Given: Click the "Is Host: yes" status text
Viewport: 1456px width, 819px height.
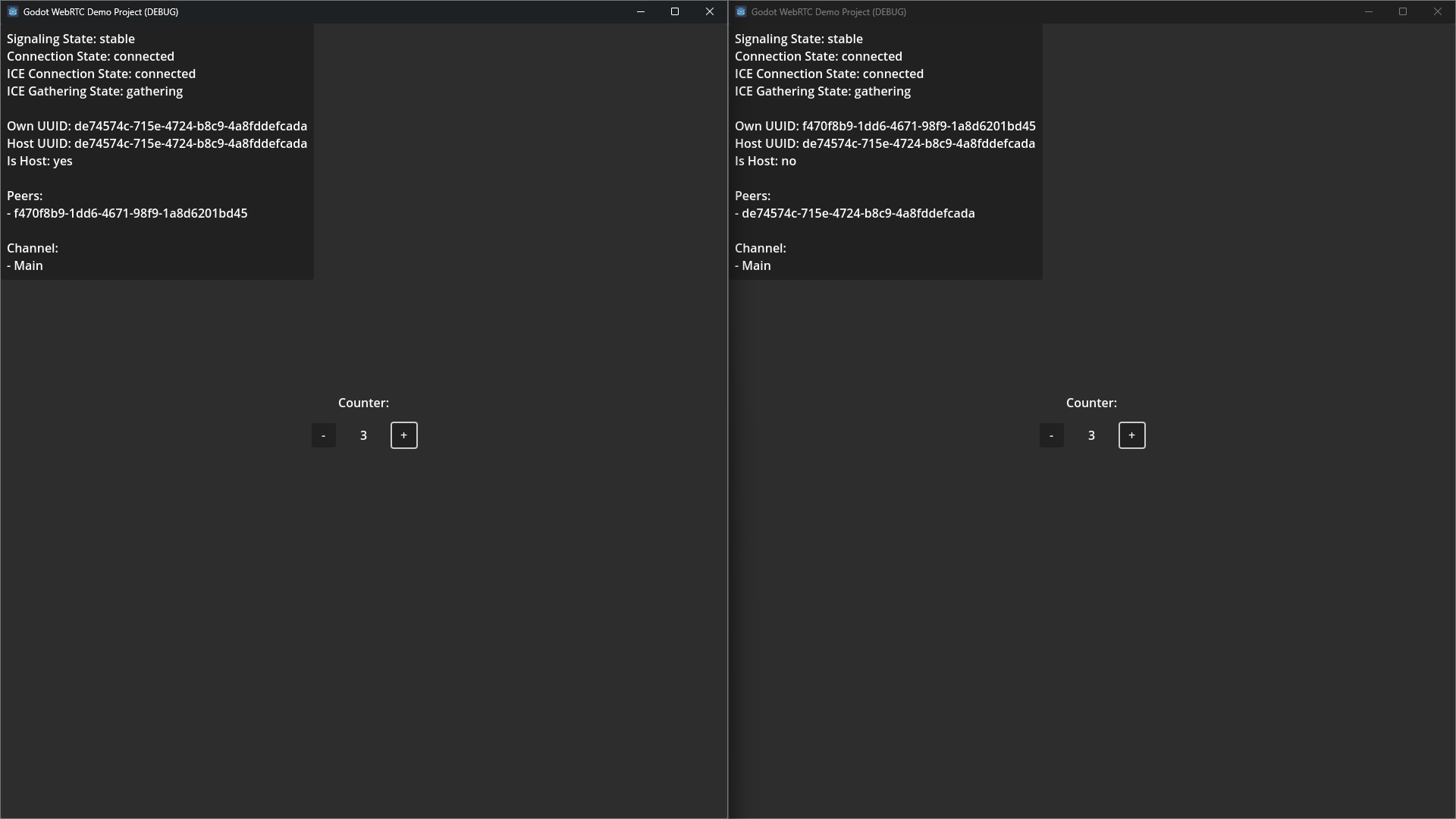Looking at the screenshot, I should pos(39,161).
